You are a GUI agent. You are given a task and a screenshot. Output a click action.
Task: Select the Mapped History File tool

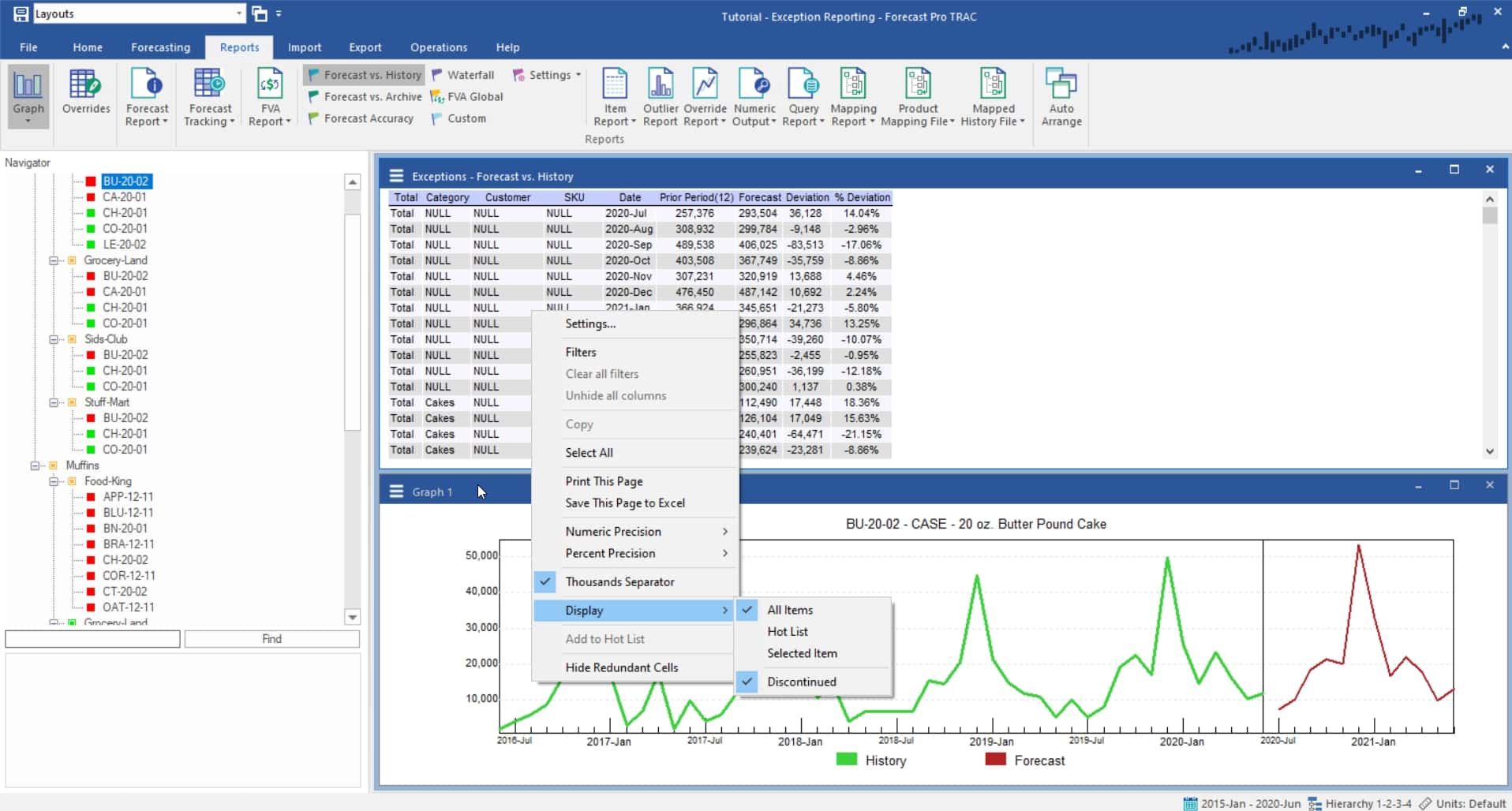(993, 95)
